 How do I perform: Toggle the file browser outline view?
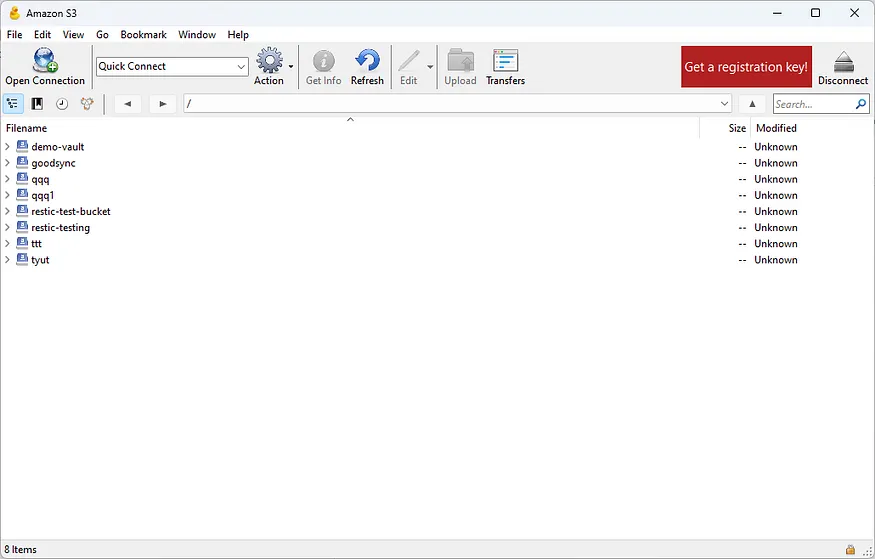[x=13, y=104]
